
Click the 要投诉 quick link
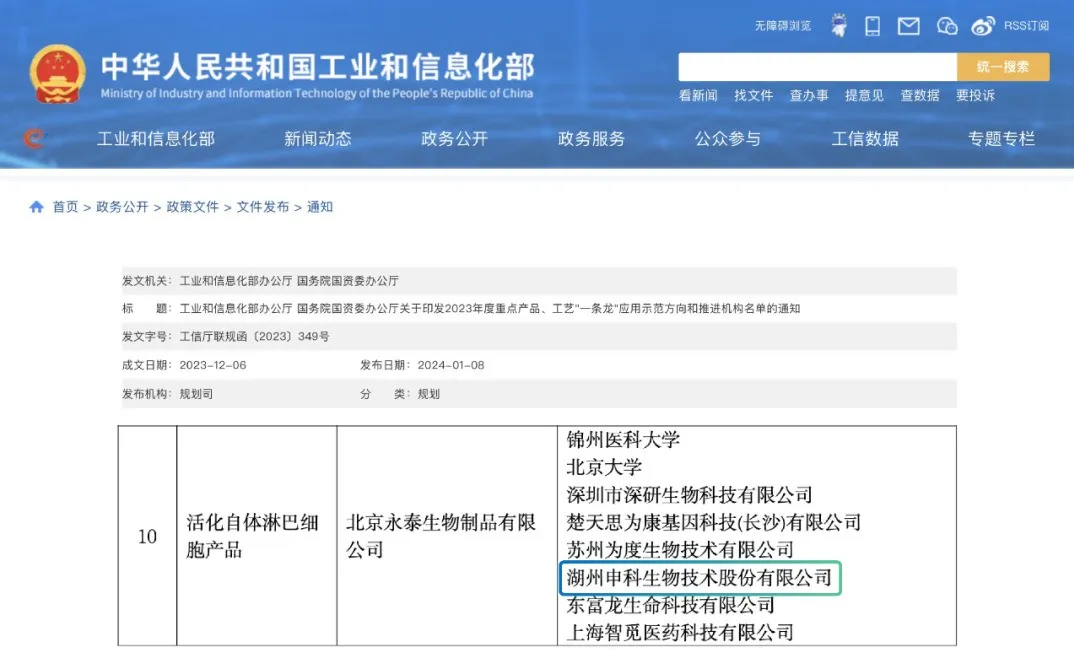click(975, 96)
